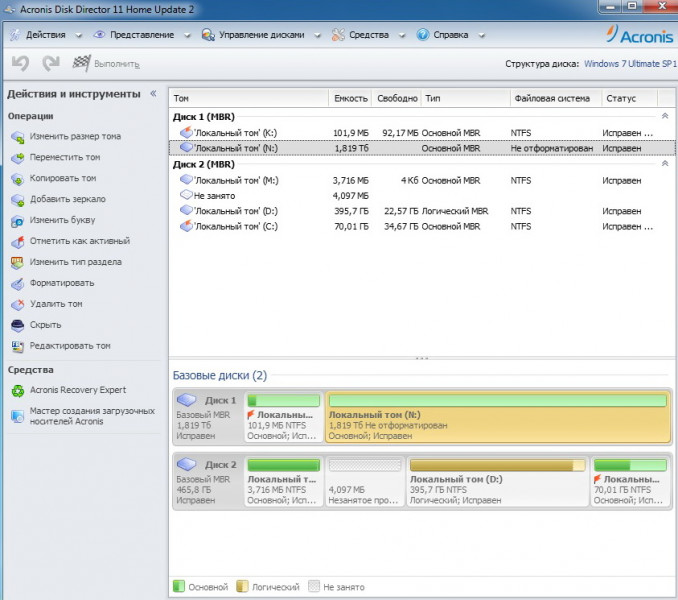This screenshot has width=678, height=600.
Task: Select volume D: block in disk map
Action: click(x=497, y=480)
